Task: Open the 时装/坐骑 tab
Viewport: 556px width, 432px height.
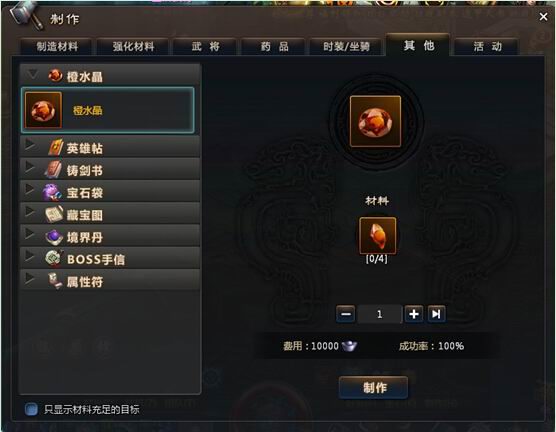Action: point(346,47)
